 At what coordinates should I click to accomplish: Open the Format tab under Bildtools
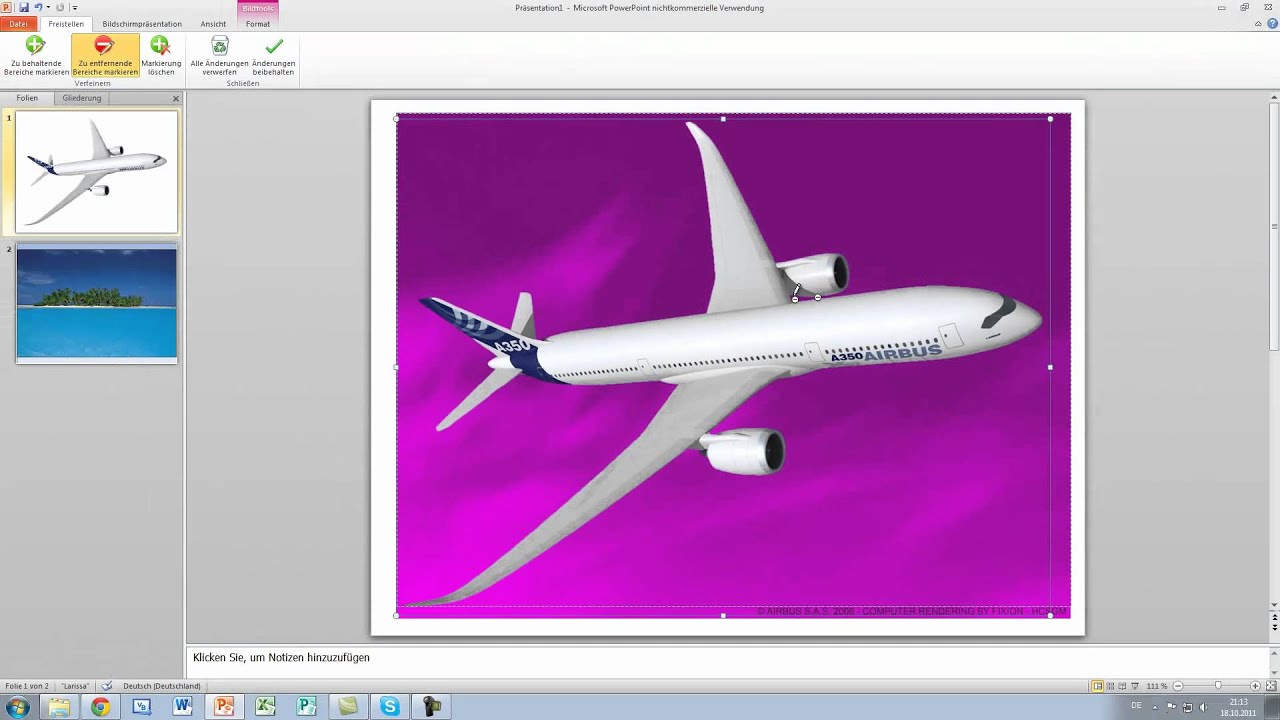(258, 24)
